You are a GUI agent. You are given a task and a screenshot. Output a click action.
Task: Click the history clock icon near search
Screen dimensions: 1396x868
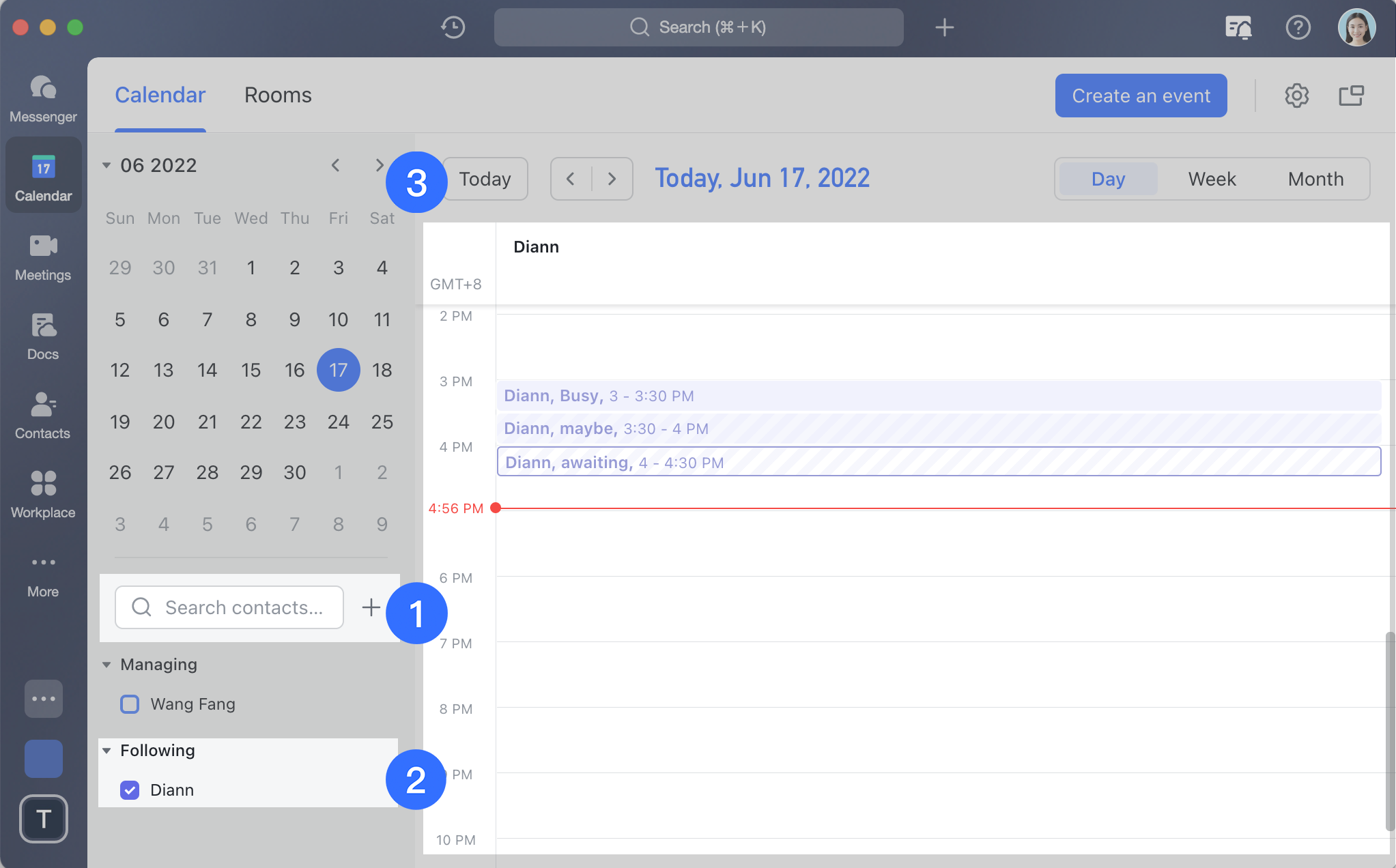[453, 27]
